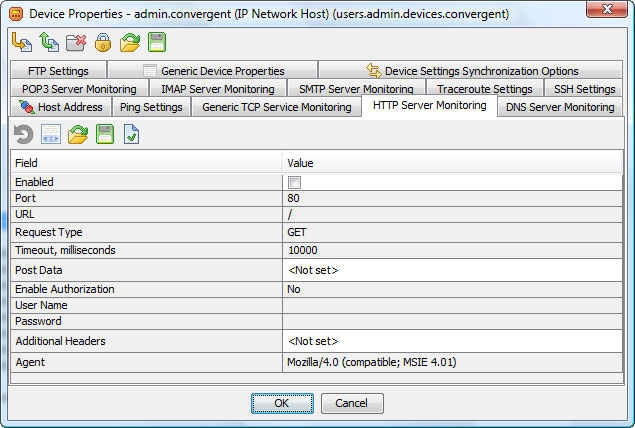
Task: Click the Password field label
Action: [x=38, y=321]
